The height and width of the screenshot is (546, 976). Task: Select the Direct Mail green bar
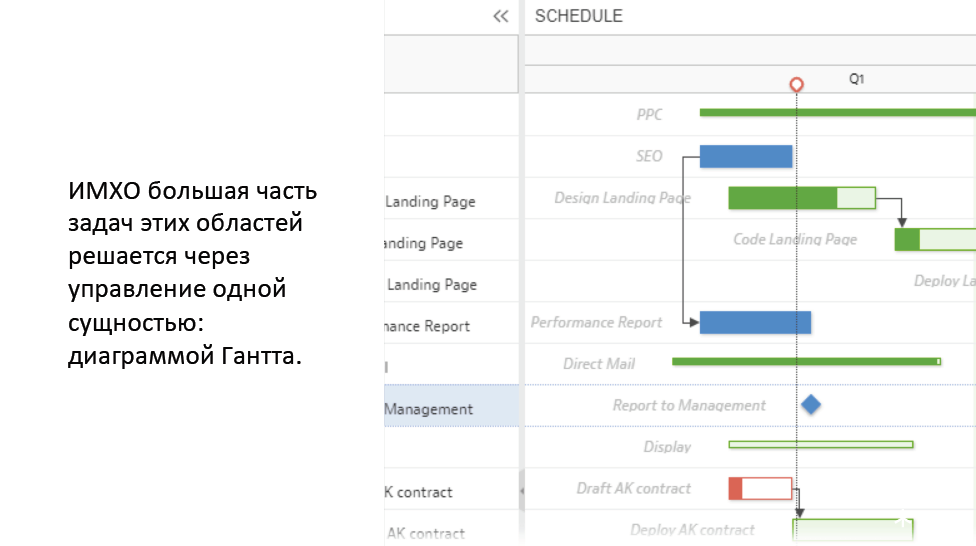click(806, 362)
